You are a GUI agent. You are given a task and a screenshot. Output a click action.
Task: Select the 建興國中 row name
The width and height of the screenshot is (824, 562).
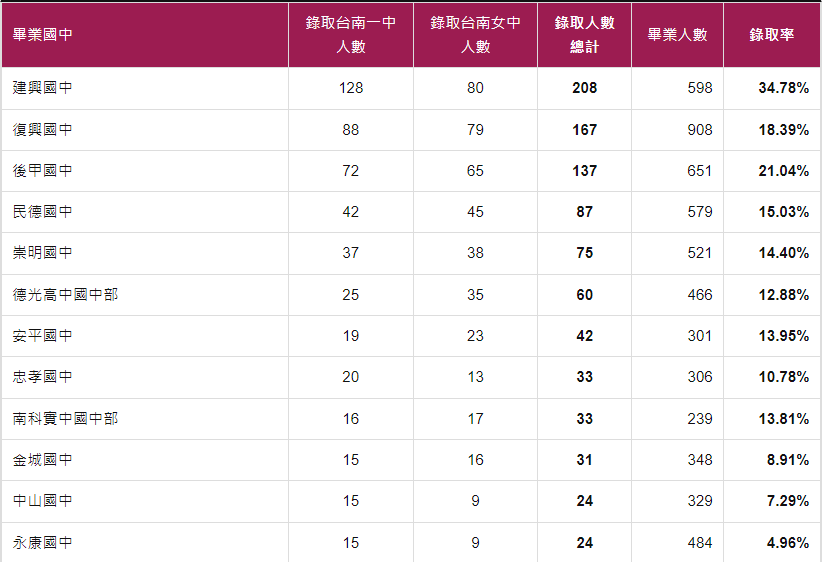[43, 88]
